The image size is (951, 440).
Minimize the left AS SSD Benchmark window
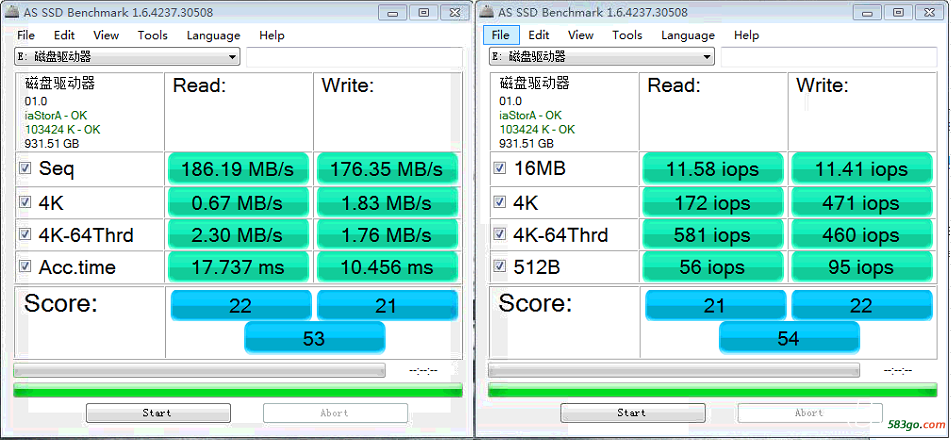[392, 12]
